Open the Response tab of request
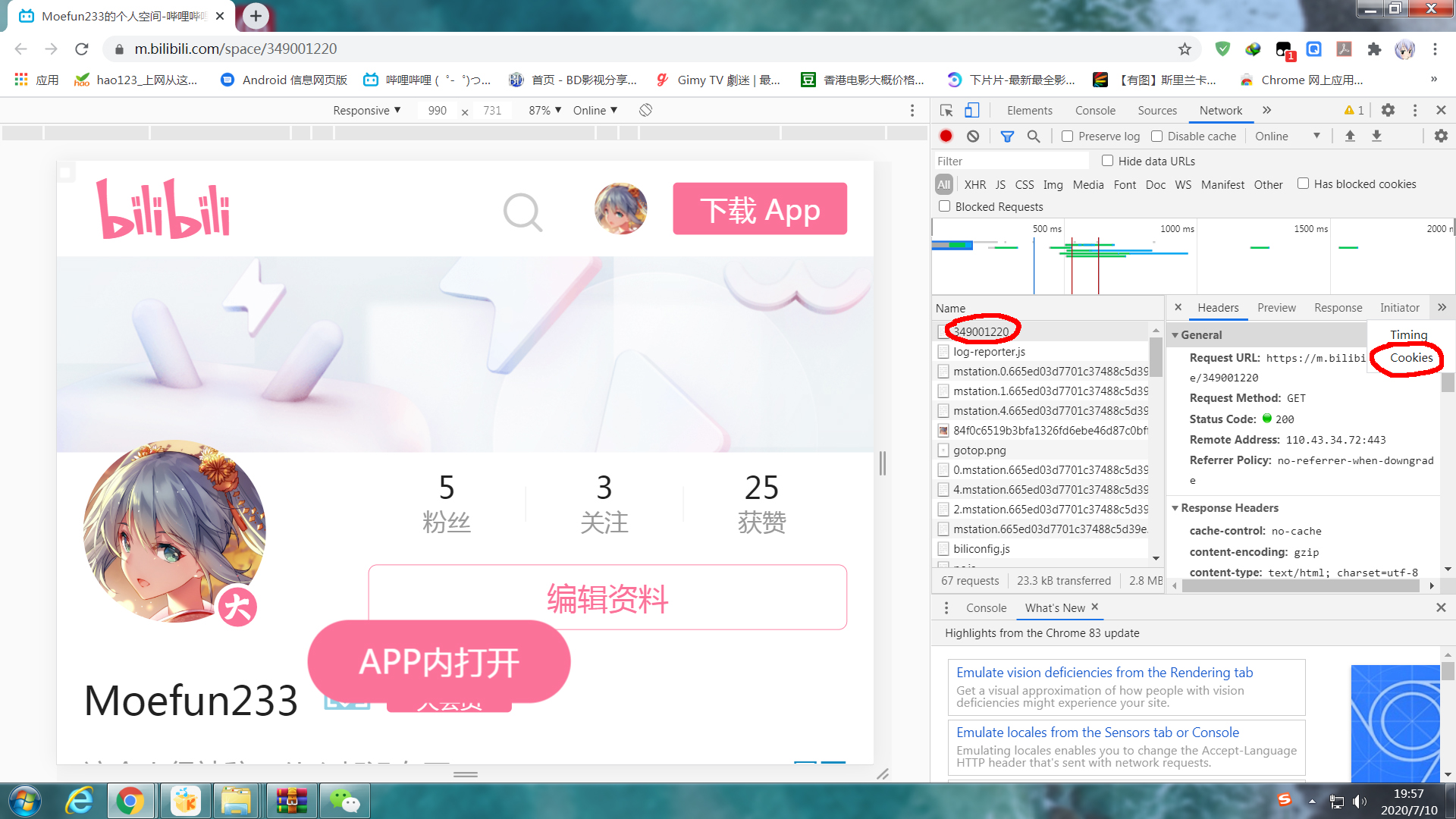1456x819 pixels. point(1338,308)
